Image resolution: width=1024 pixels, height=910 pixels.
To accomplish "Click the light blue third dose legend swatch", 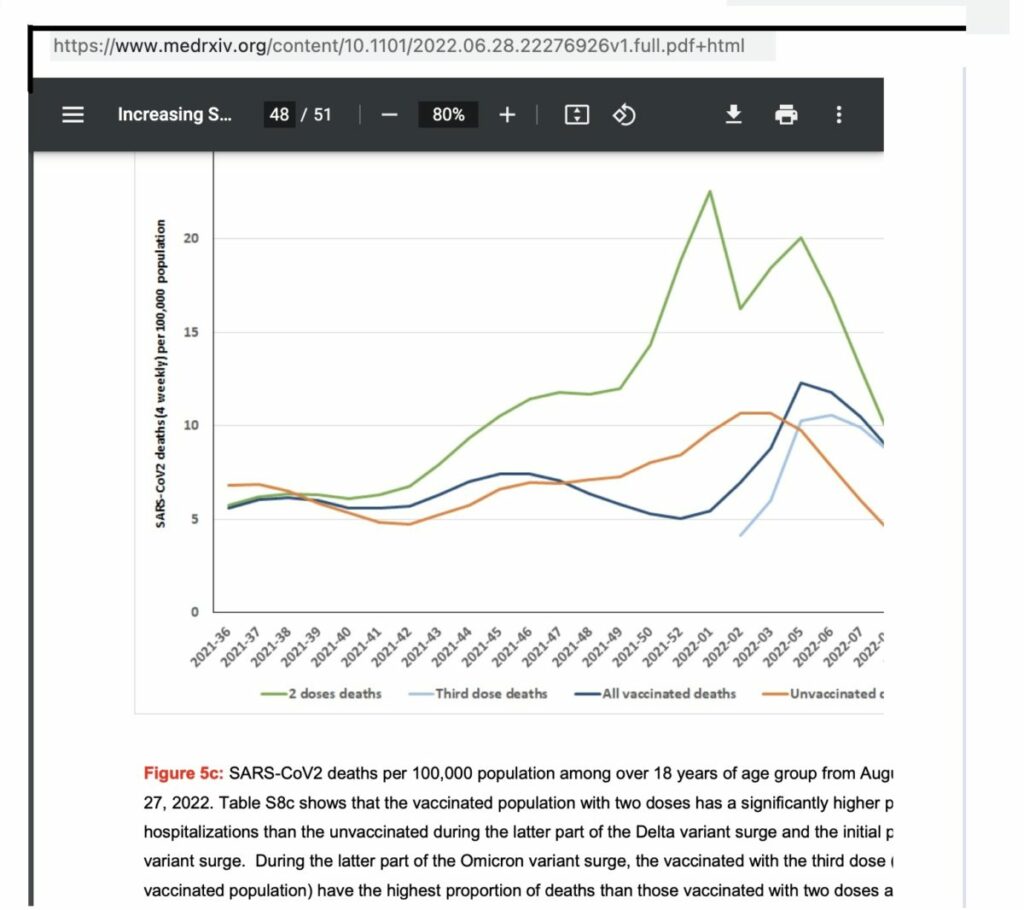I will point(421,694).
